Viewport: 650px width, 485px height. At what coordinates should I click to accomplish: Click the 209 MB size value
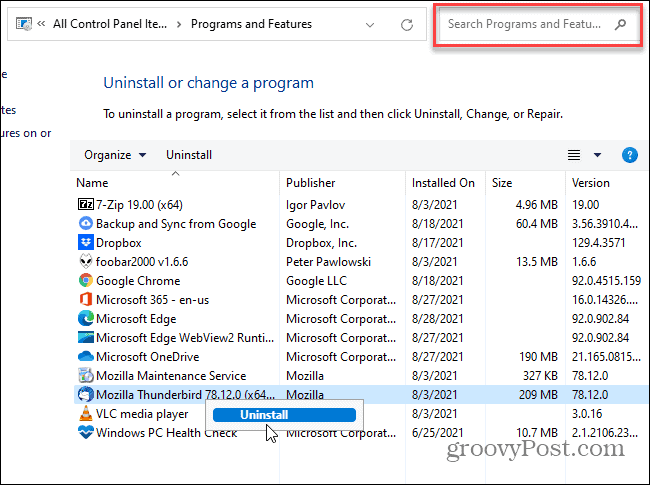pyautogui.click(x=538, y=395)
